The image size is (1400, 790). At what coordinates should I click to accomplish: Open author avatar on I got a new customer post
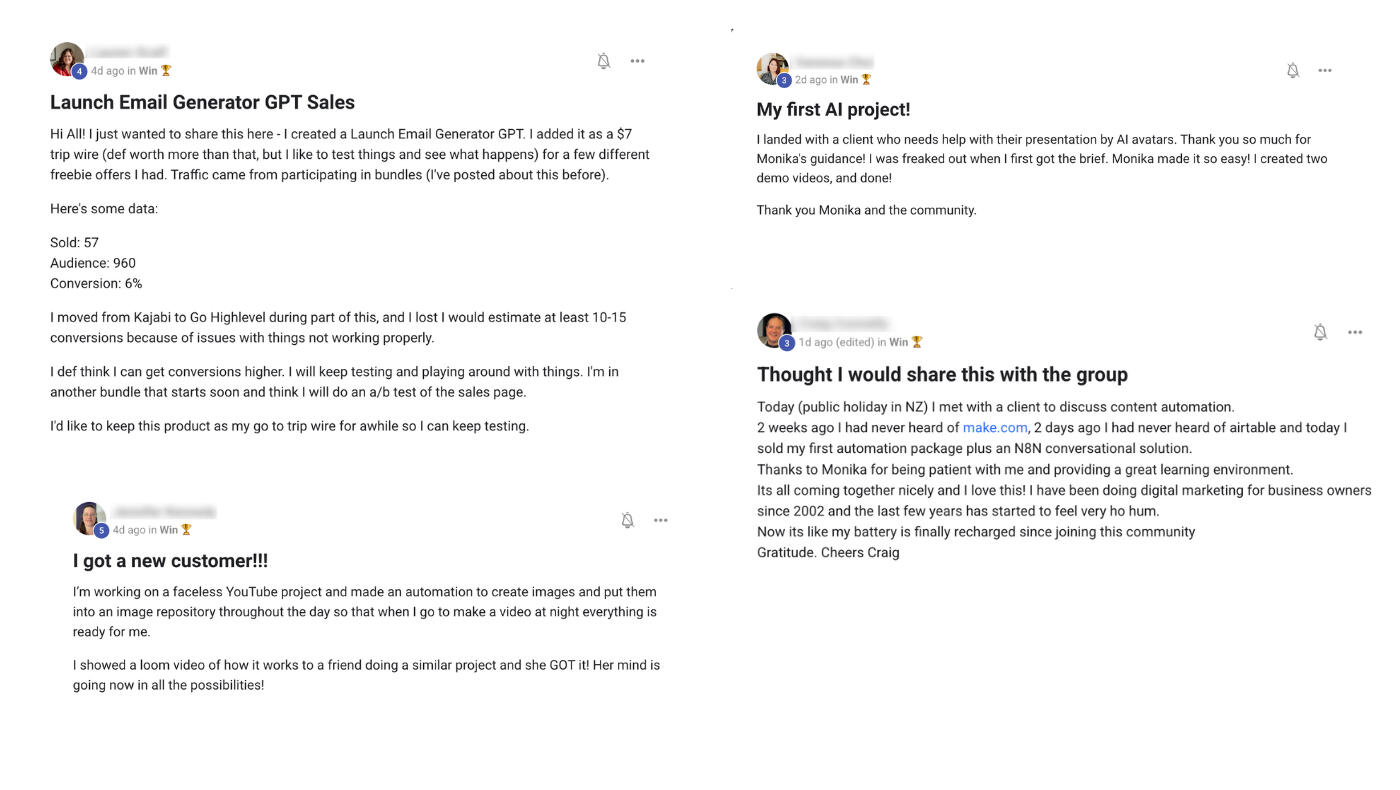point(89,518)
